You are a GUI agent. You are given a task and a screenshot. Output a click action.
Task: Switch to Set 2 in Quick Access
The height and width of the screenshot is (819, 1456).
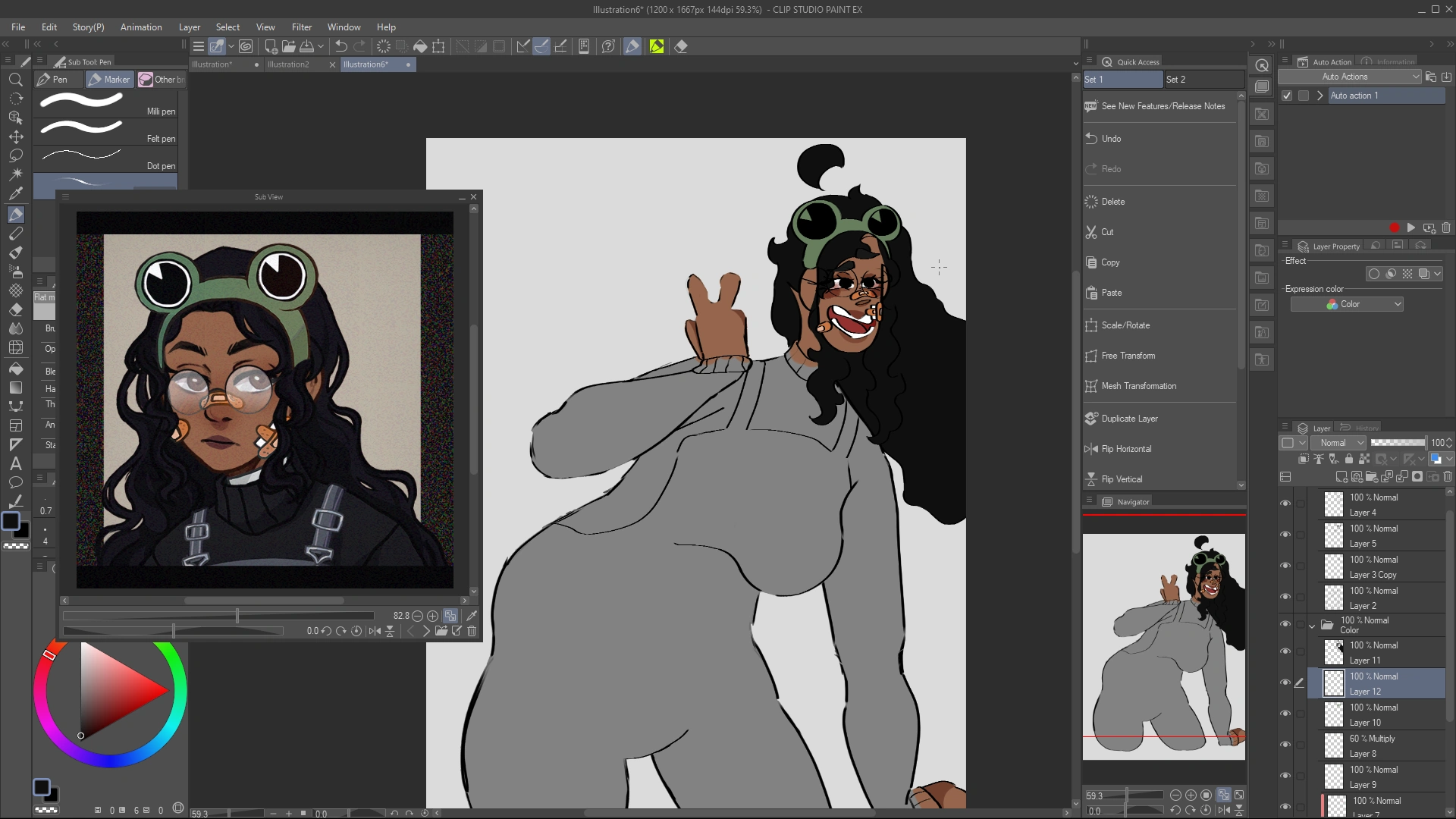(1176, 79)
